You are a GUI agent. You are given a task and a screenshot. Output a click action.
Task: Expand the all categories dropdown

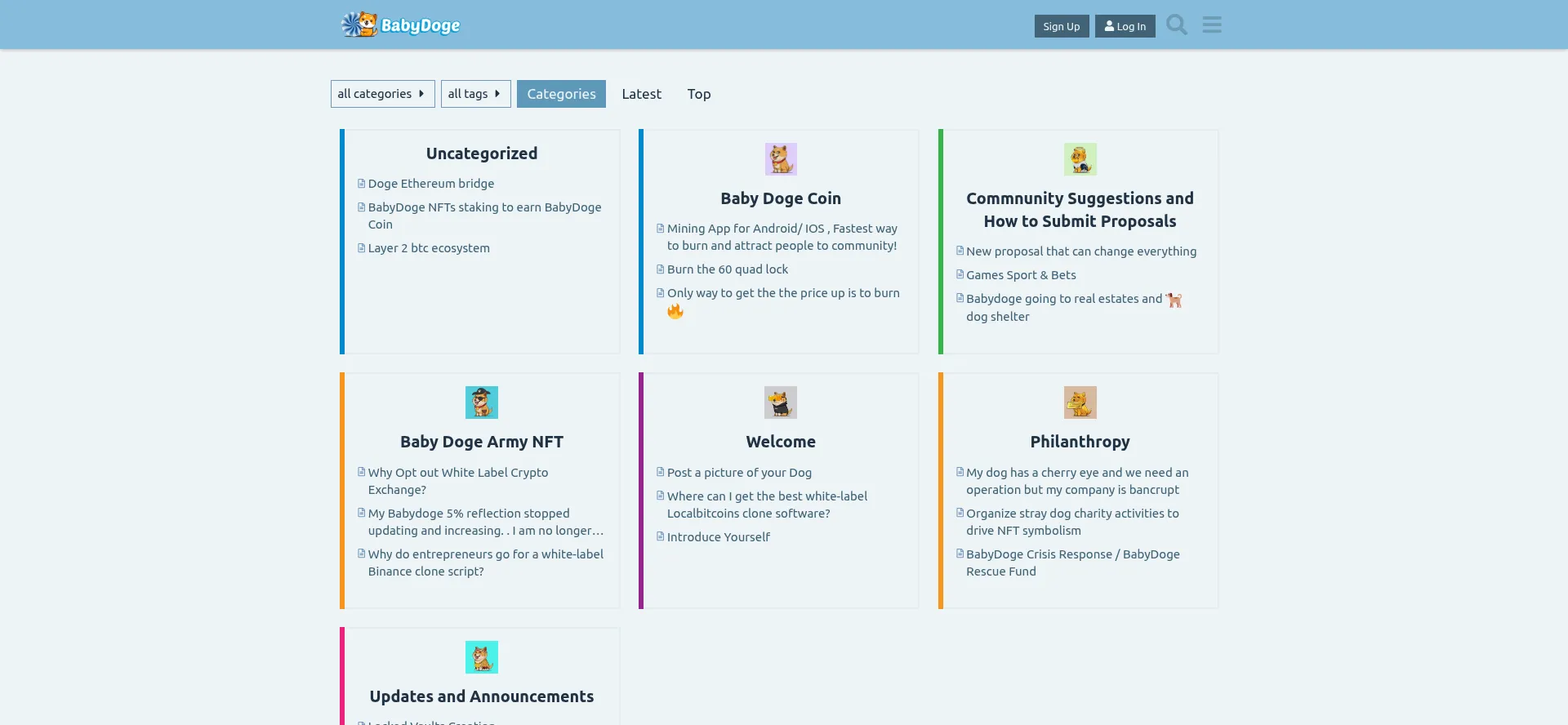pyautogui.click(x=382, y=94)
